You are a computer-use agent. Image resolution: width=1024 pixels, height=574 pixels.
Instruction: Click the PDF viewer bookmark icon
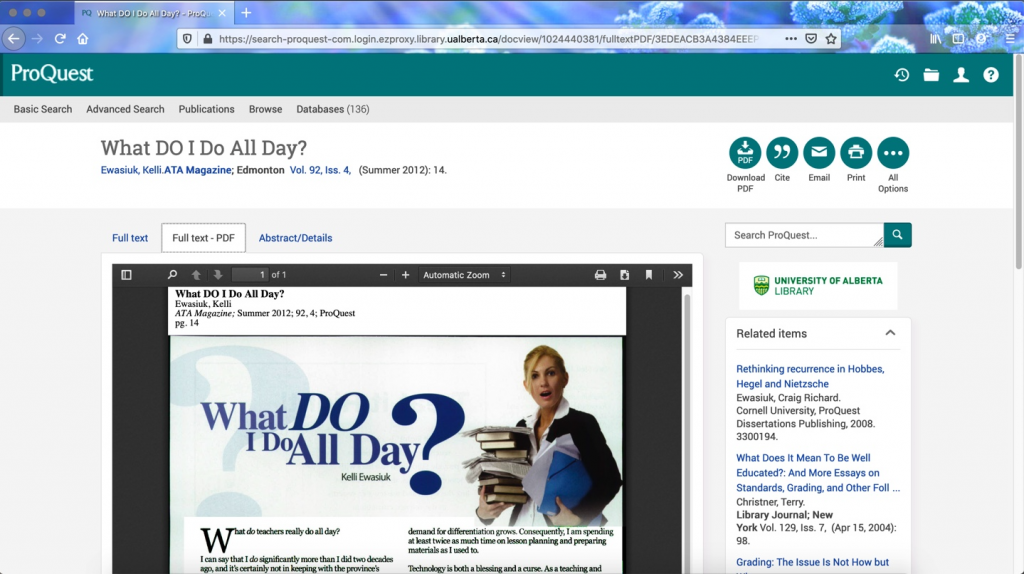click(x=648, y=275)
